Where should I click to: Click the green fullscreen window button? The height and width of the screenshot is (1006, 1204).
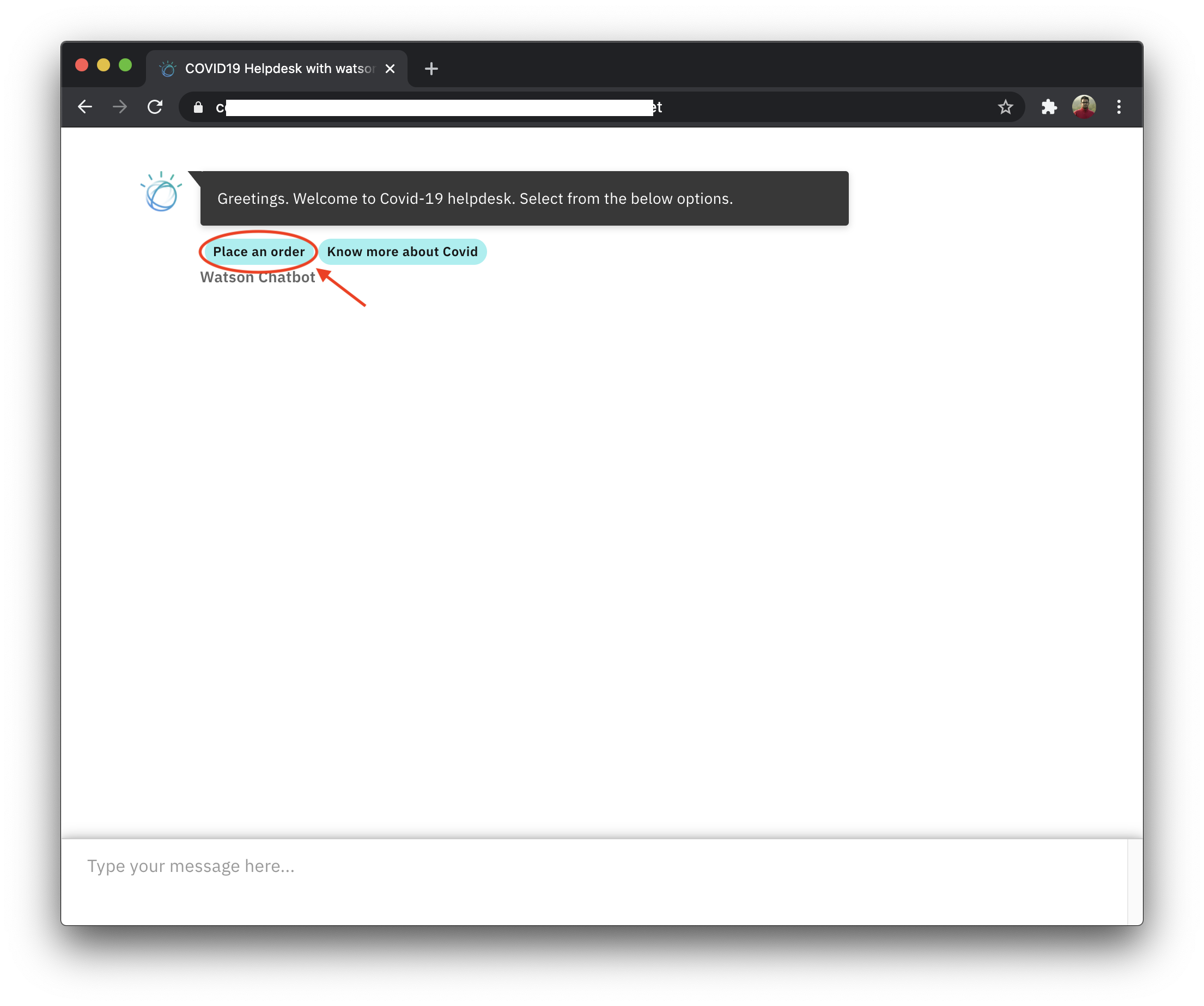pyautogui.click(x=125, y=65)
